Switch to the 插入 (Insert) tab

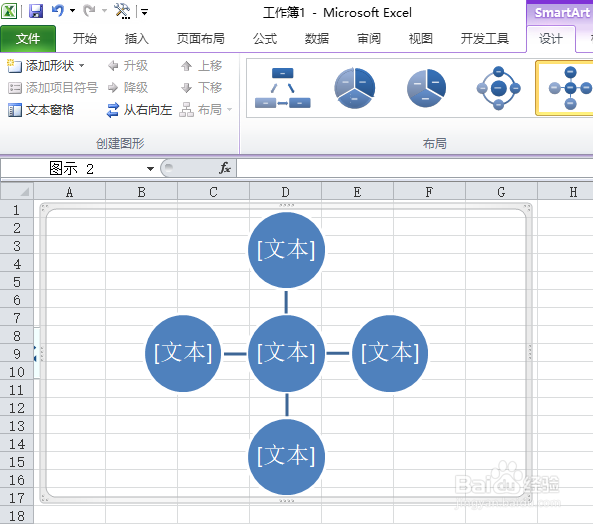coord(137,39)
